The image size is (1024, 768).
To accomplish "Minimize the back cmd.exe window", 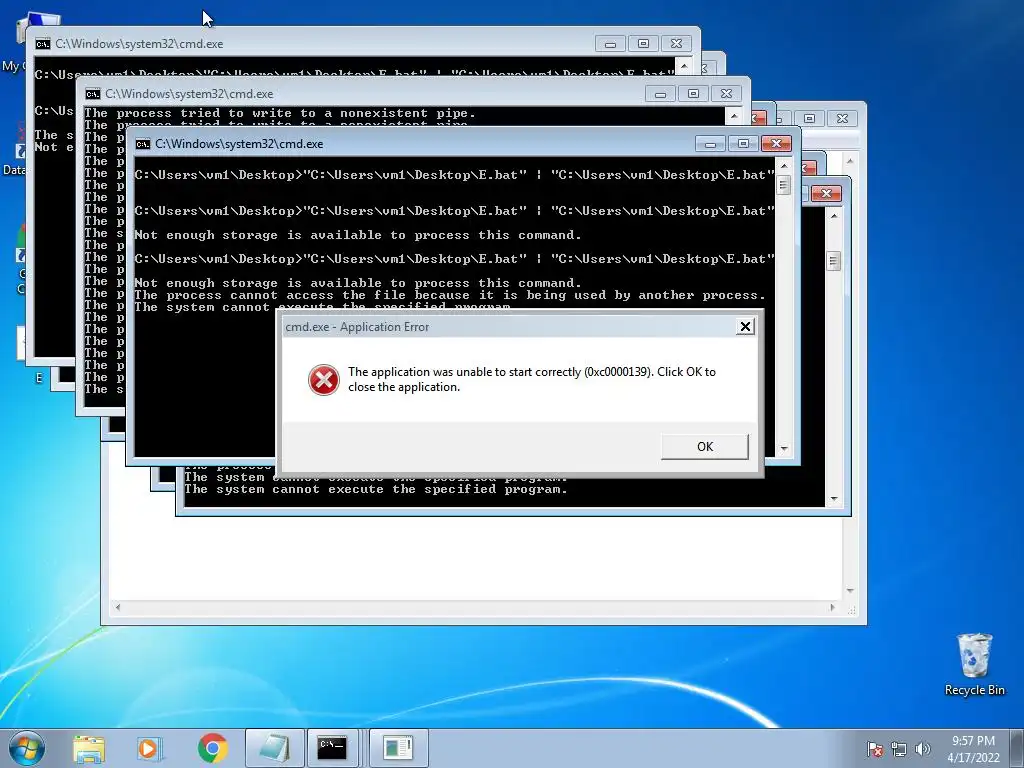I will tap(611, 44).
